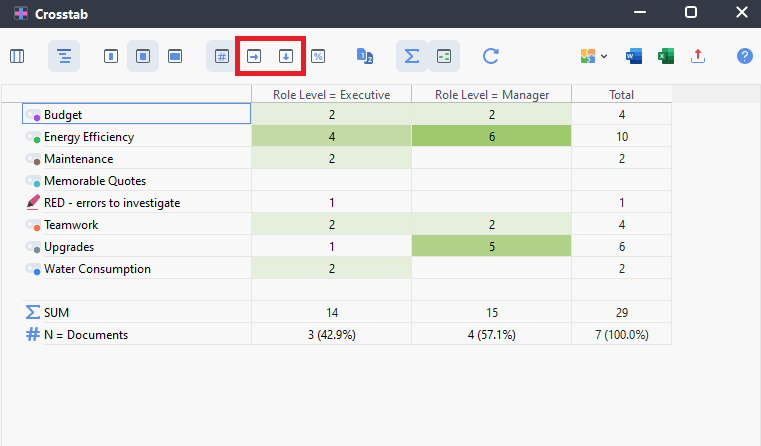Click Teamwork Manager cell showing 2
Screen dimensions: 761x446
(x=492, y=225)
